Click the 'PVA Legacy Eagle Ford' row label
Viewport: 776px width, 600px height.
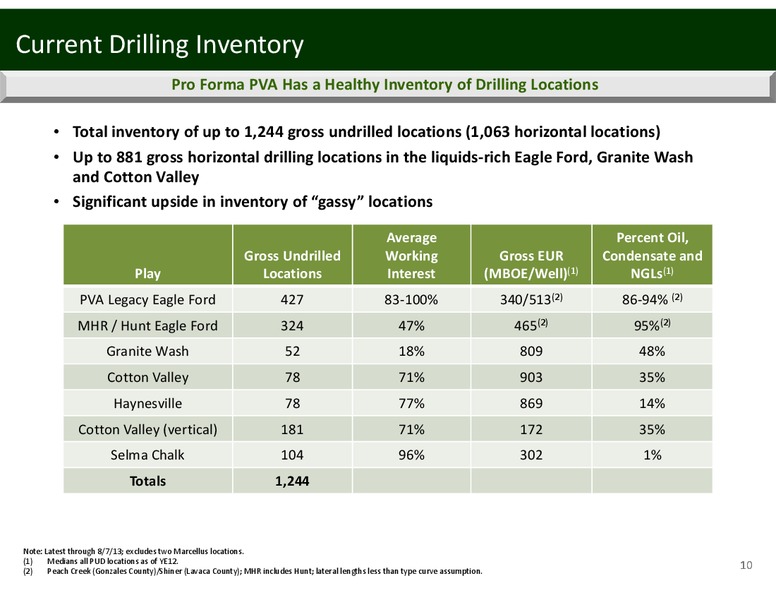(x=147, y=300)
